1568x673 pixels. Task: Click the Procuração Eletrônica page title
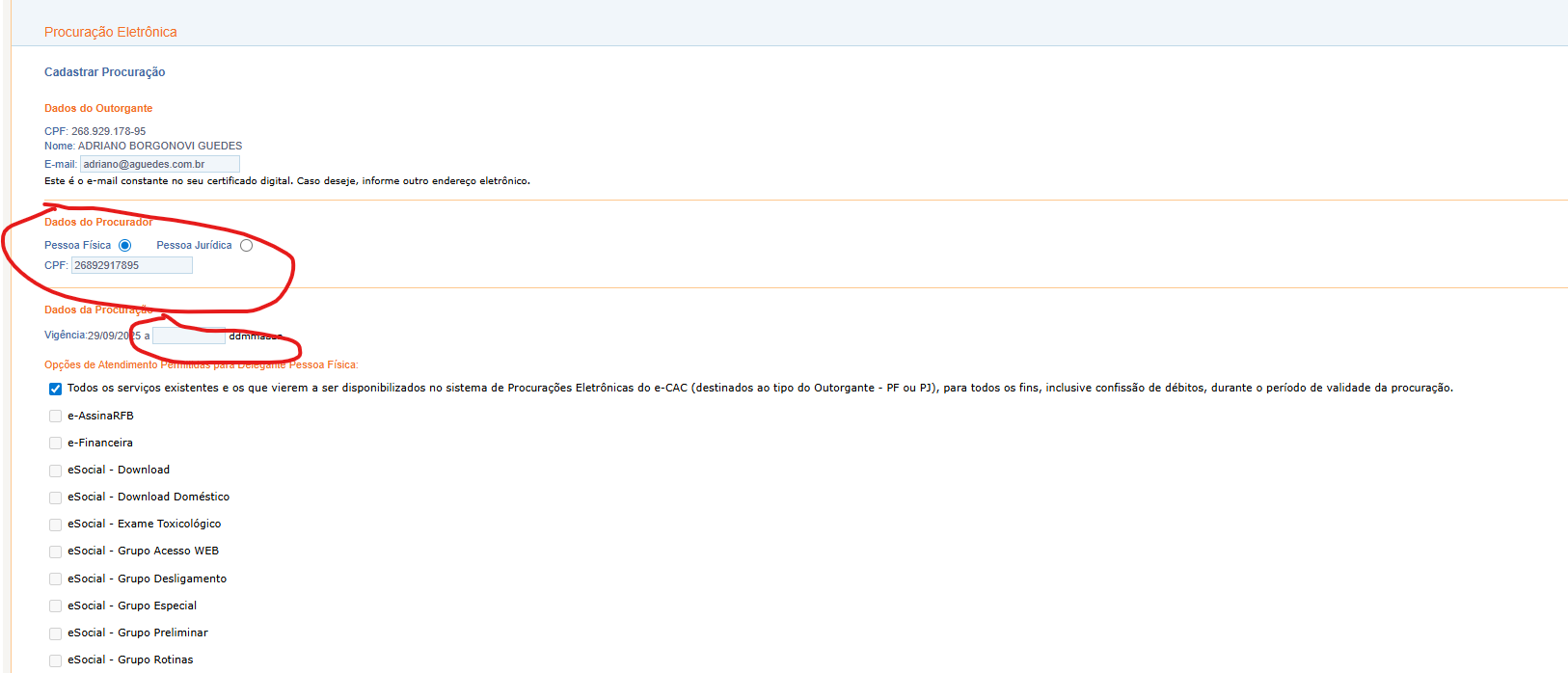pos(111,32)
